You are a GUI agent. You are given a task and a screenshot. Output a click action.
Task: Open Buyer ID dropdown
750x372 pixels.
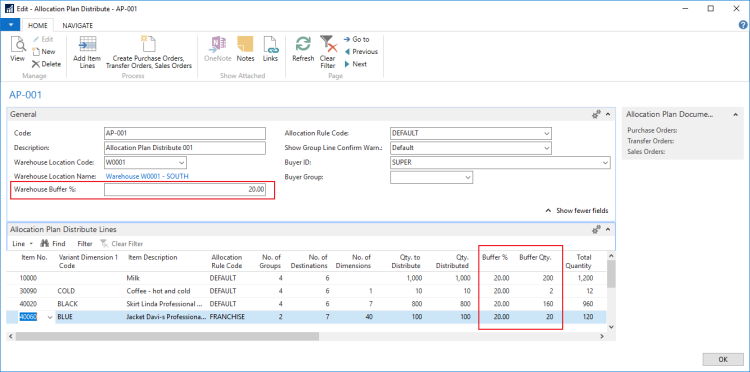[x=606, y=163]
